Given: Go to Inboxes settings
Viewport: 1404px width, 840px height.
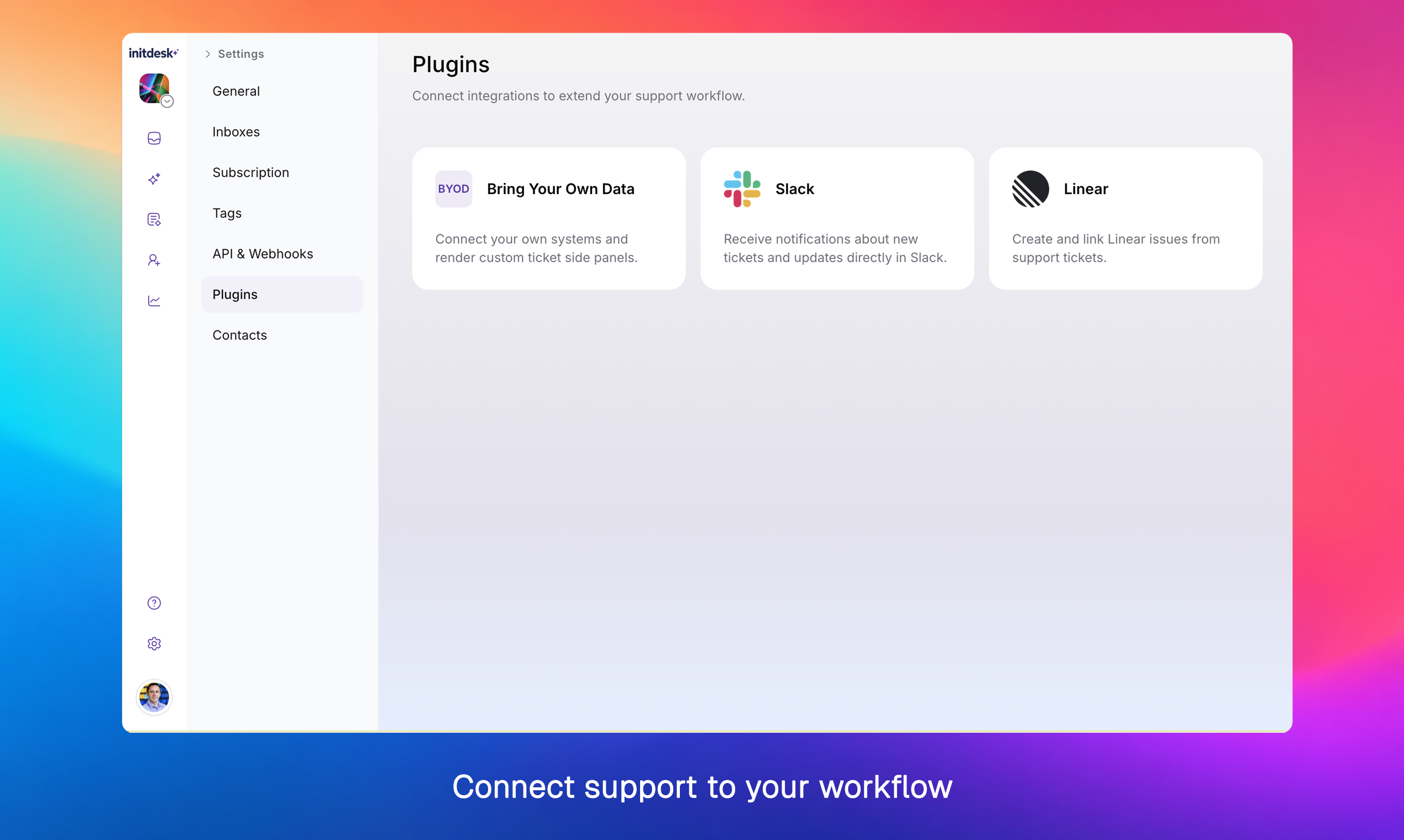Looking at the screenshot, I should (x=282, y=132).
